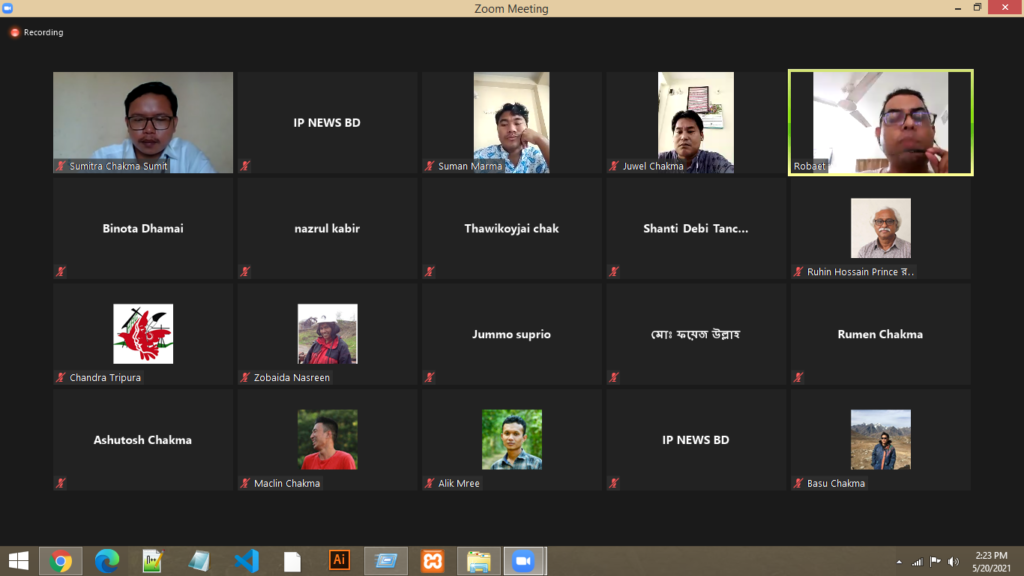This screenshot has height=576, width=1024.
Task: Click Maclin Chakma's profile picture
Action: pyautogui.click(x=327, y=440)
